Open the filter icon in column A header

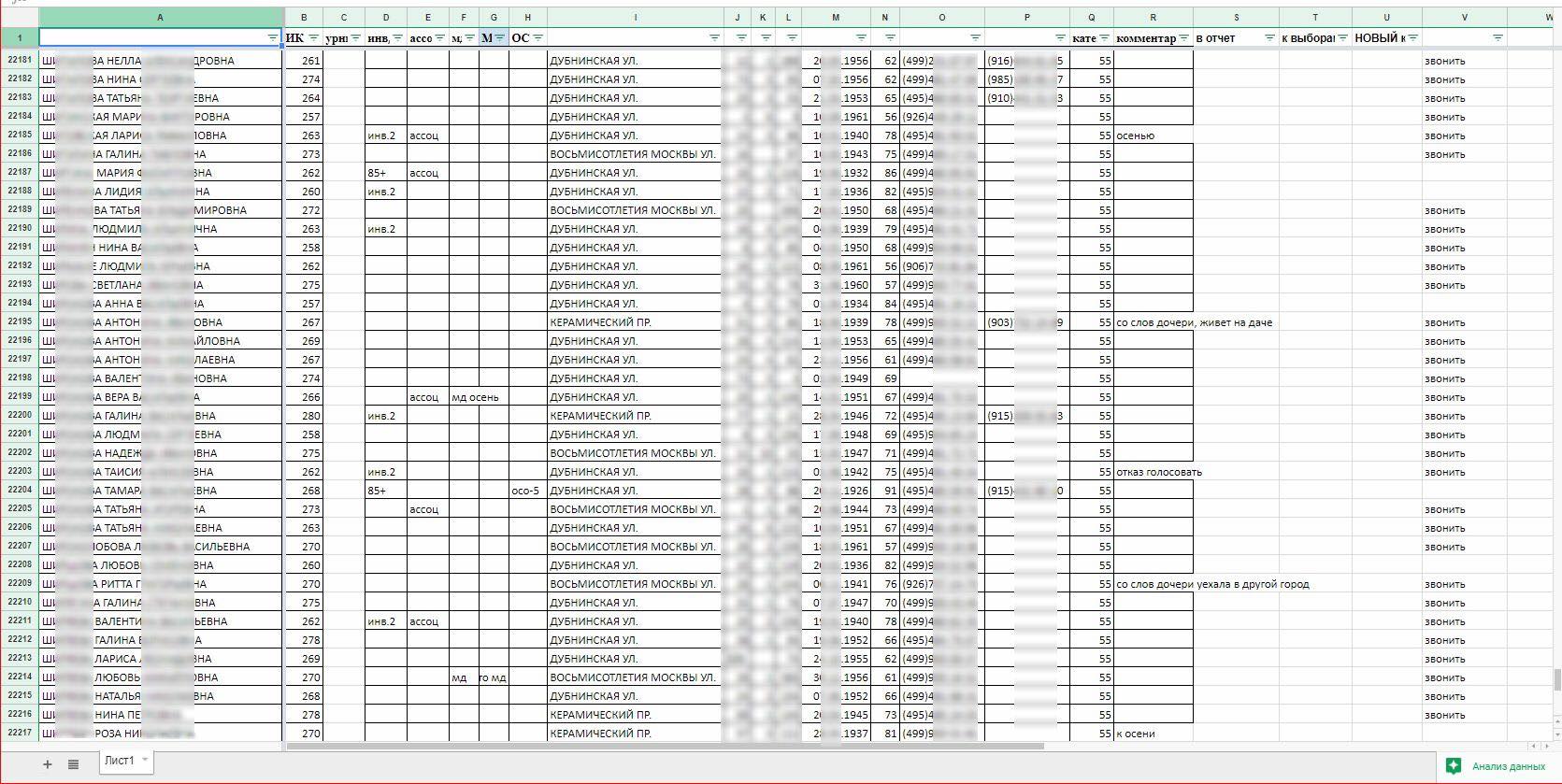click(x=272, y=38)
